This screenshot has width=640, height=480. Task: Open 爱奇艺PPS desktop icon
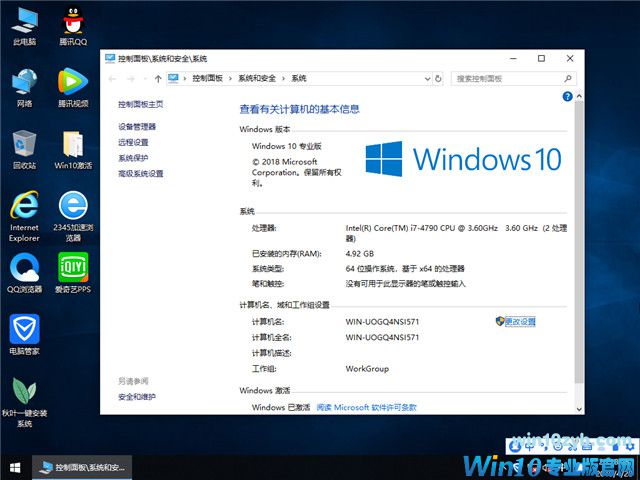tap(73, 273)
